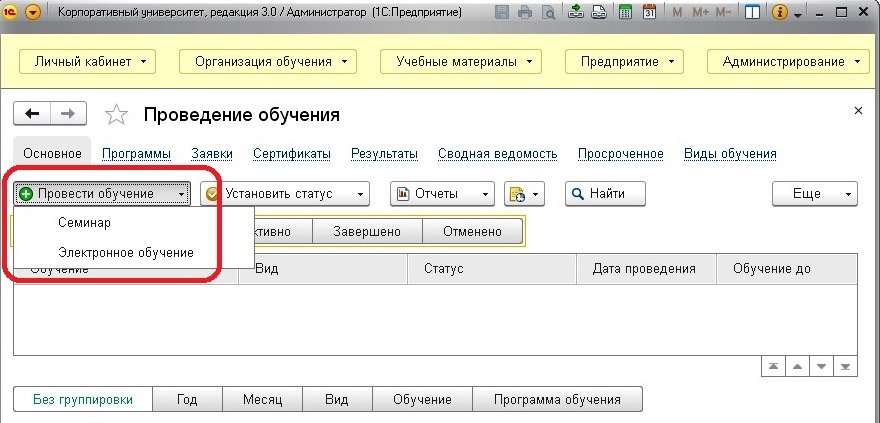Click the "Найти" search button

(605, 193)
